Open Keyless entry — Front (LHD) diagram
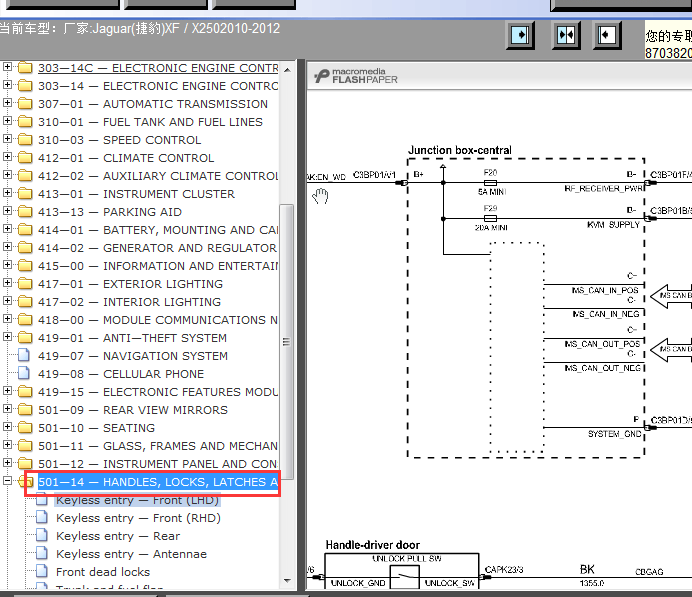The height and width of the screenshot is (597, 692). point(138,500)
